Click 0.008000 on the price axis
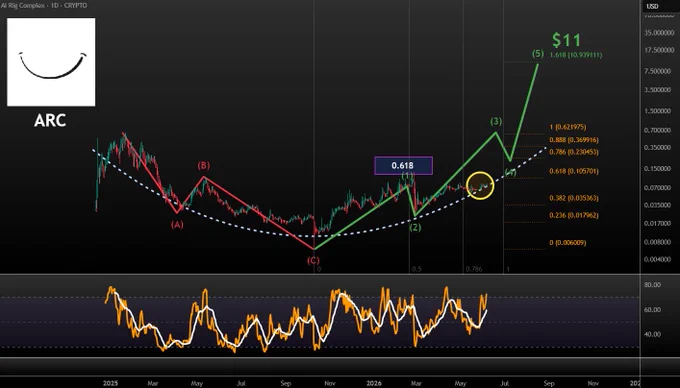The image size is (680, 388). click(657, 242)
